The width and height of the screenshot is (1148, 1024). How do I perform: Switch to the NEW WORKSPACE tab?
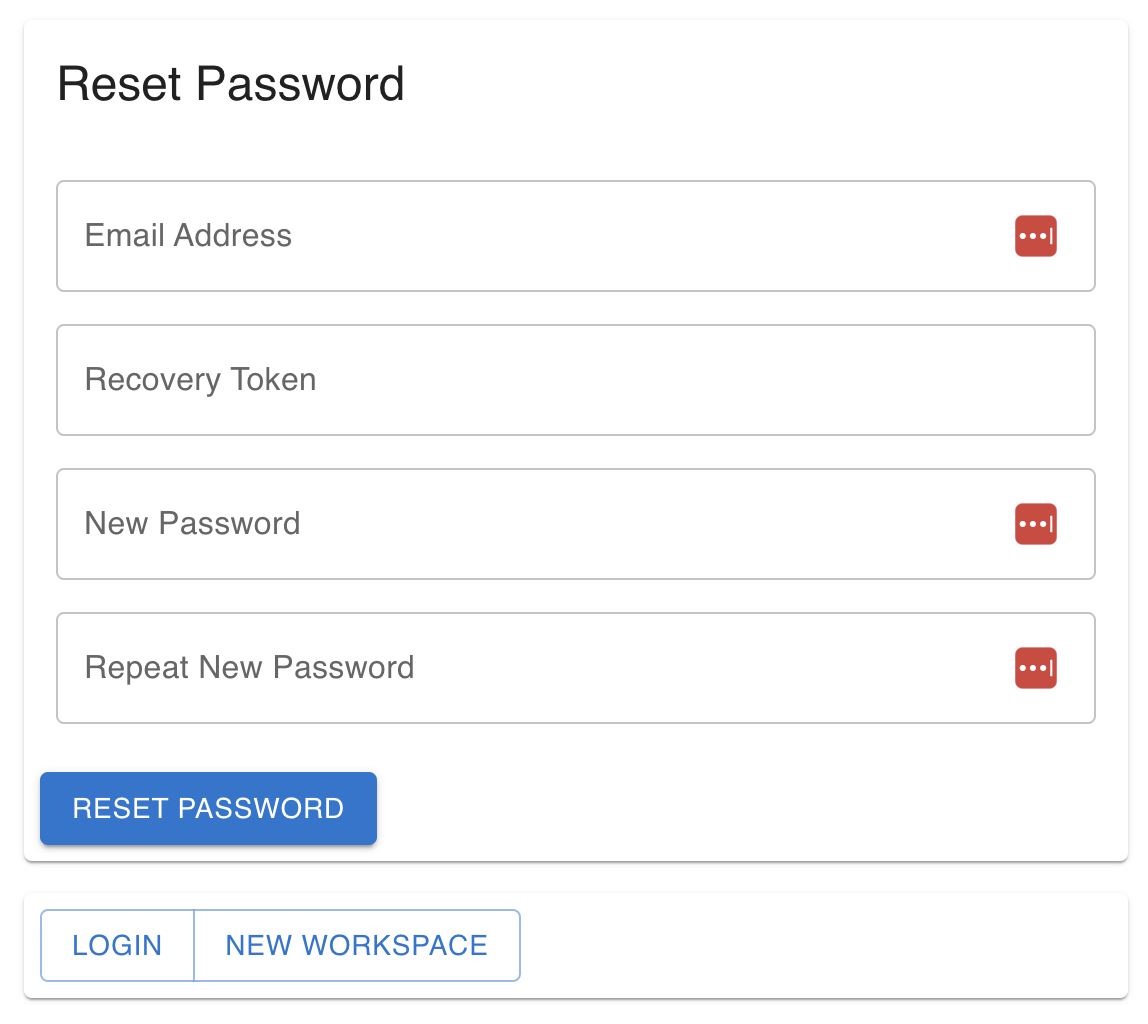tap(357, 945)
